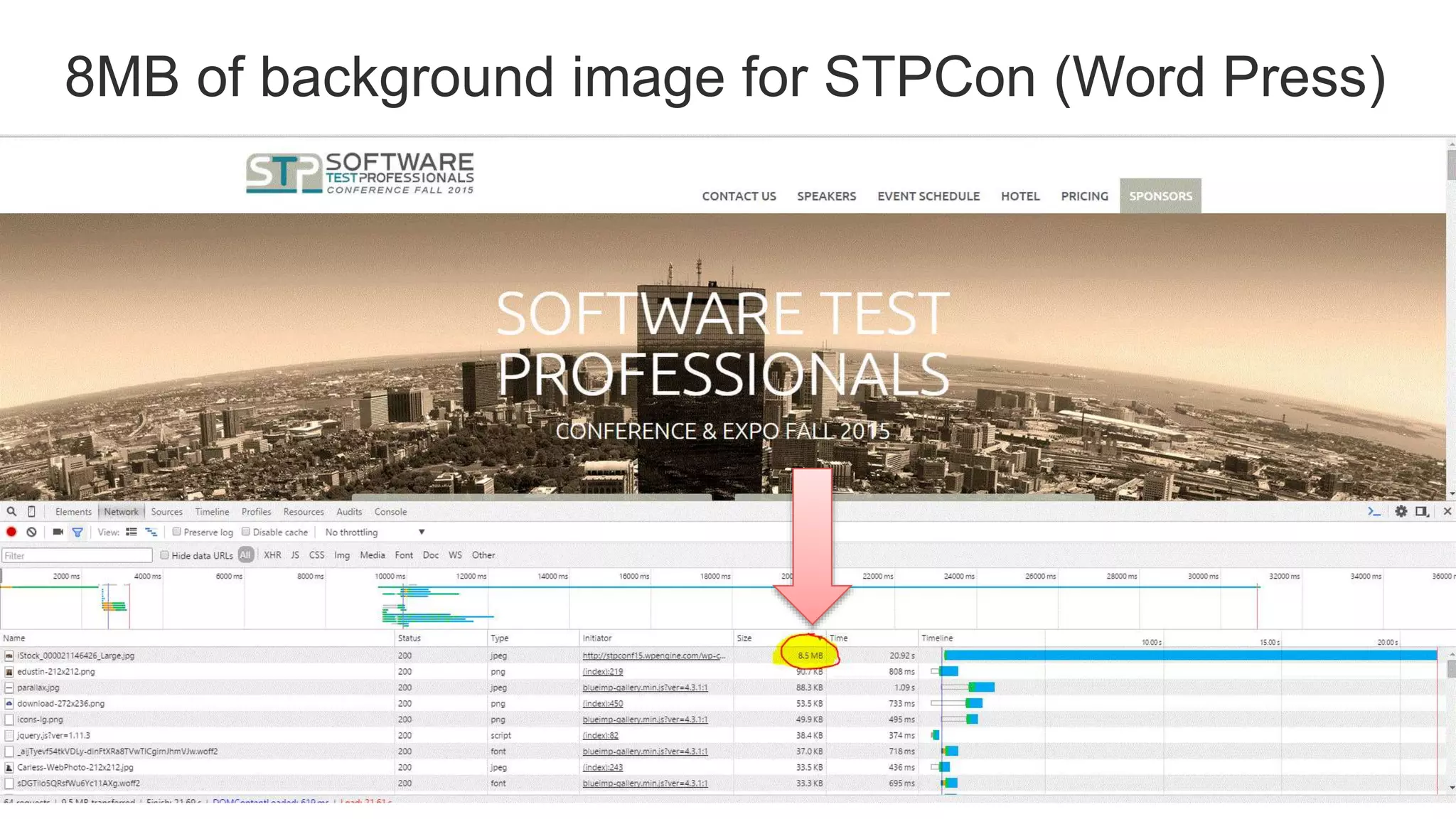Screen dimensions: 1456x819
Task: Open the (index):219 initiator link
Action: [602, 672]
